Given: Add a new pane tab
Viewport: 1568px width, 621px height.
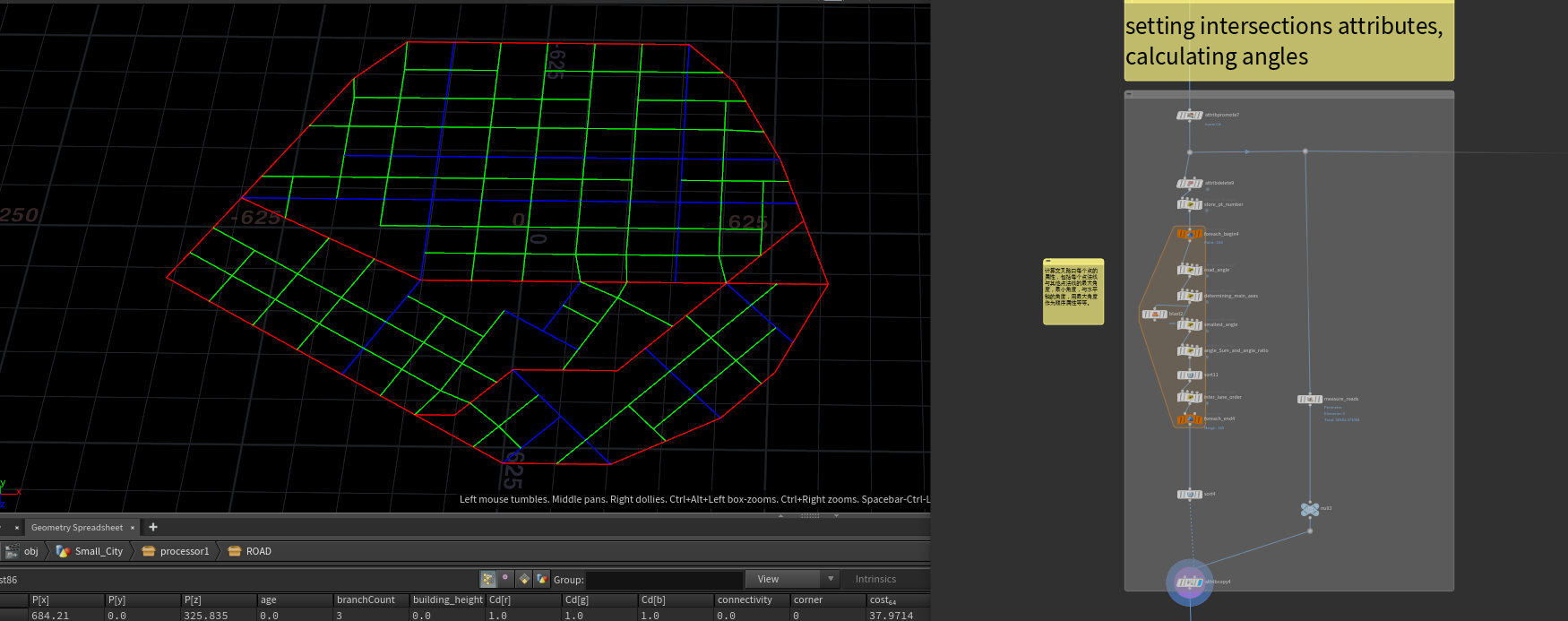Looking at the screenshot, I should coord(153,527).
